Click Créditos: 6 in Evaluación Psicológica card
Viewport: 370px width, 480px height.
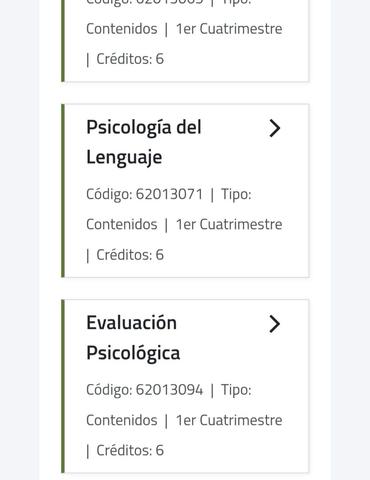tap(130, 451)
